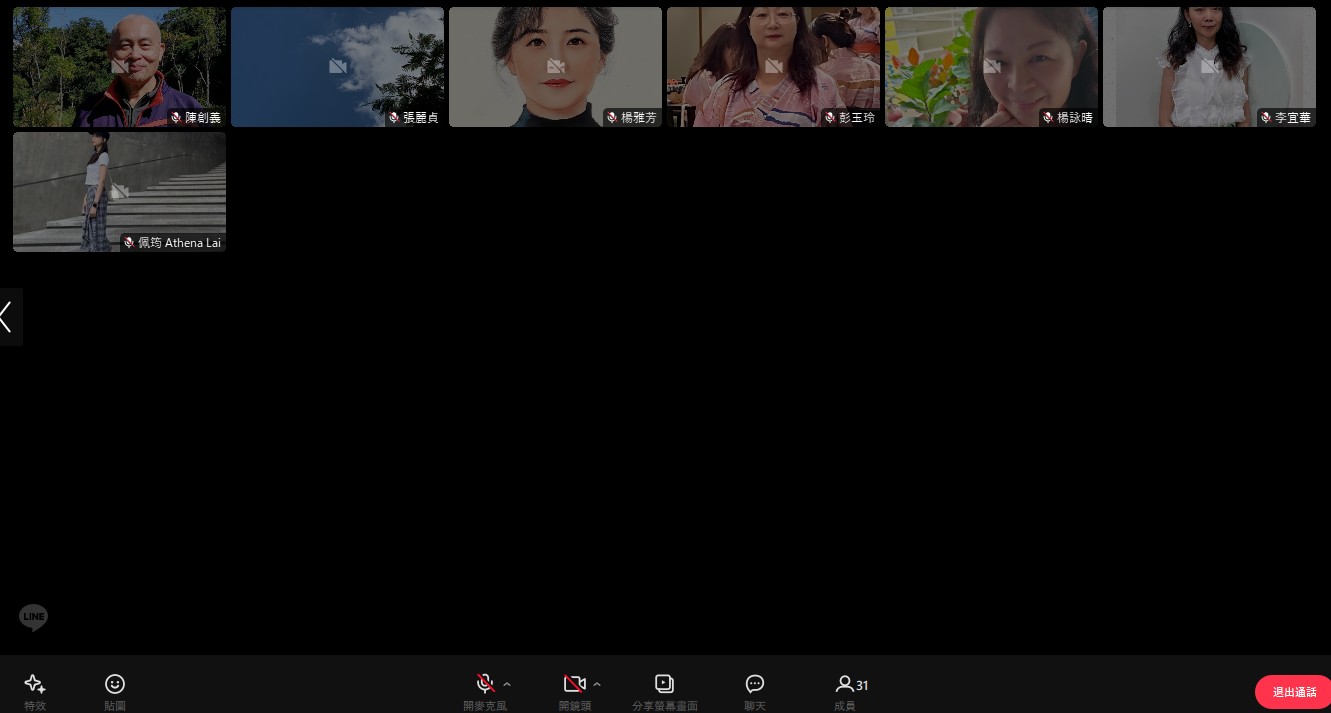Screen dimensions: 1331x713
Task: Click the 分享螢幕畫面 share screen icon
Action: (664, 684)
